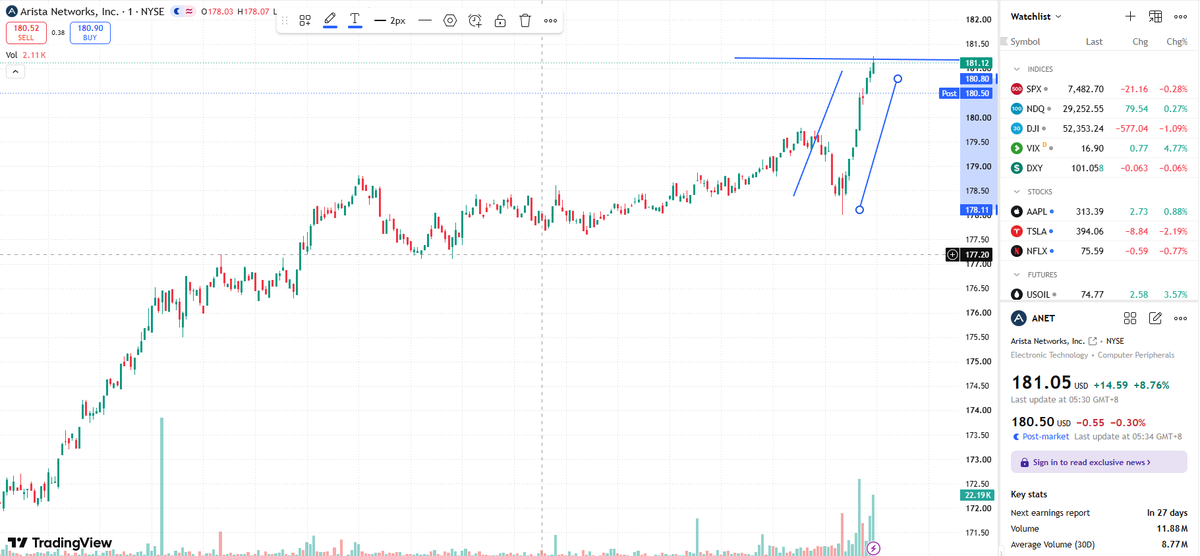Change line color with pencil icon
This screenshot has height=556, width=1200.
coord(330,20)
